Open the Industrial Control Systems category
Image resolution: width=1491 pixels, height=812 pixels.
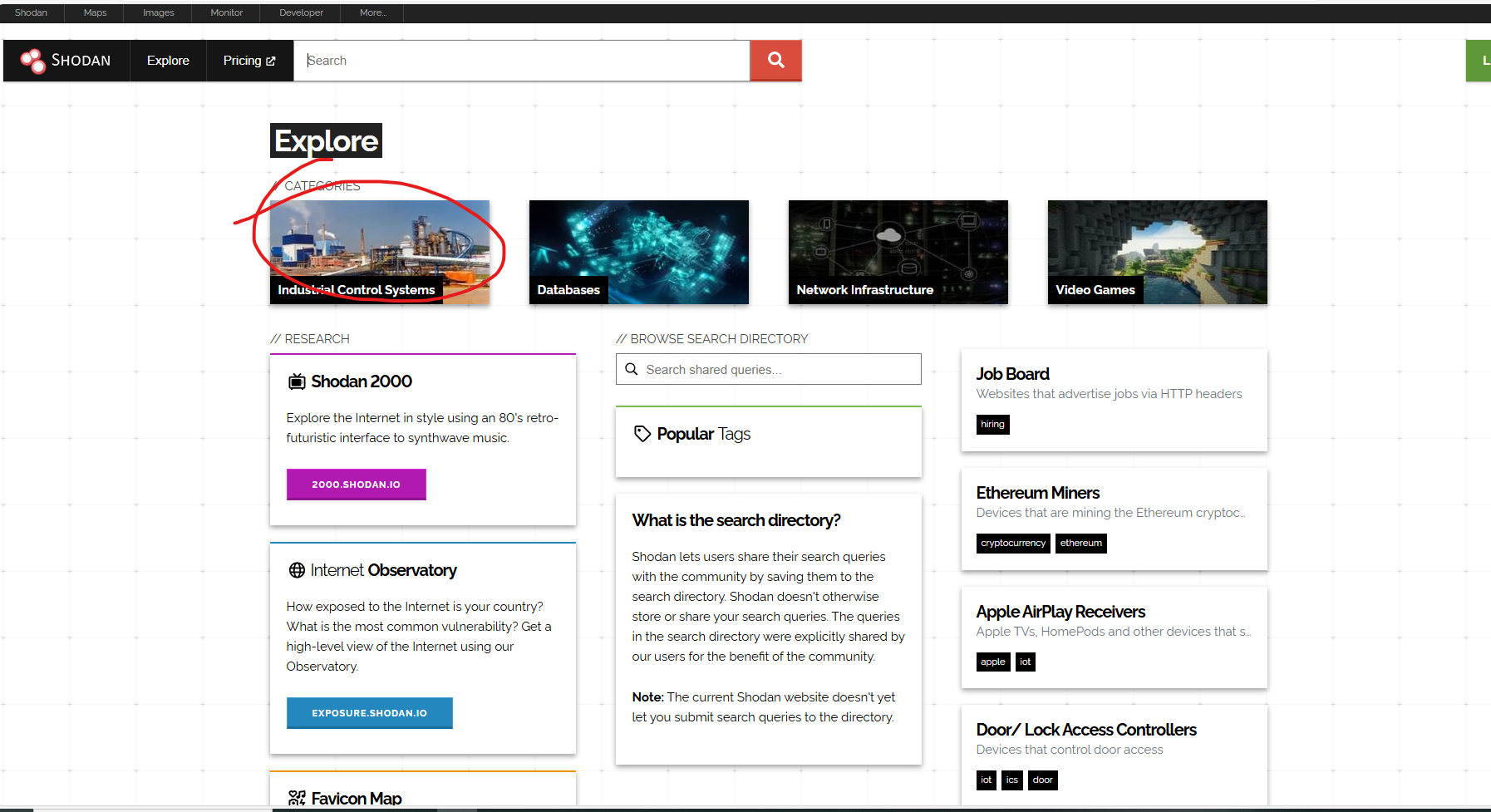[x=380, y=252]
